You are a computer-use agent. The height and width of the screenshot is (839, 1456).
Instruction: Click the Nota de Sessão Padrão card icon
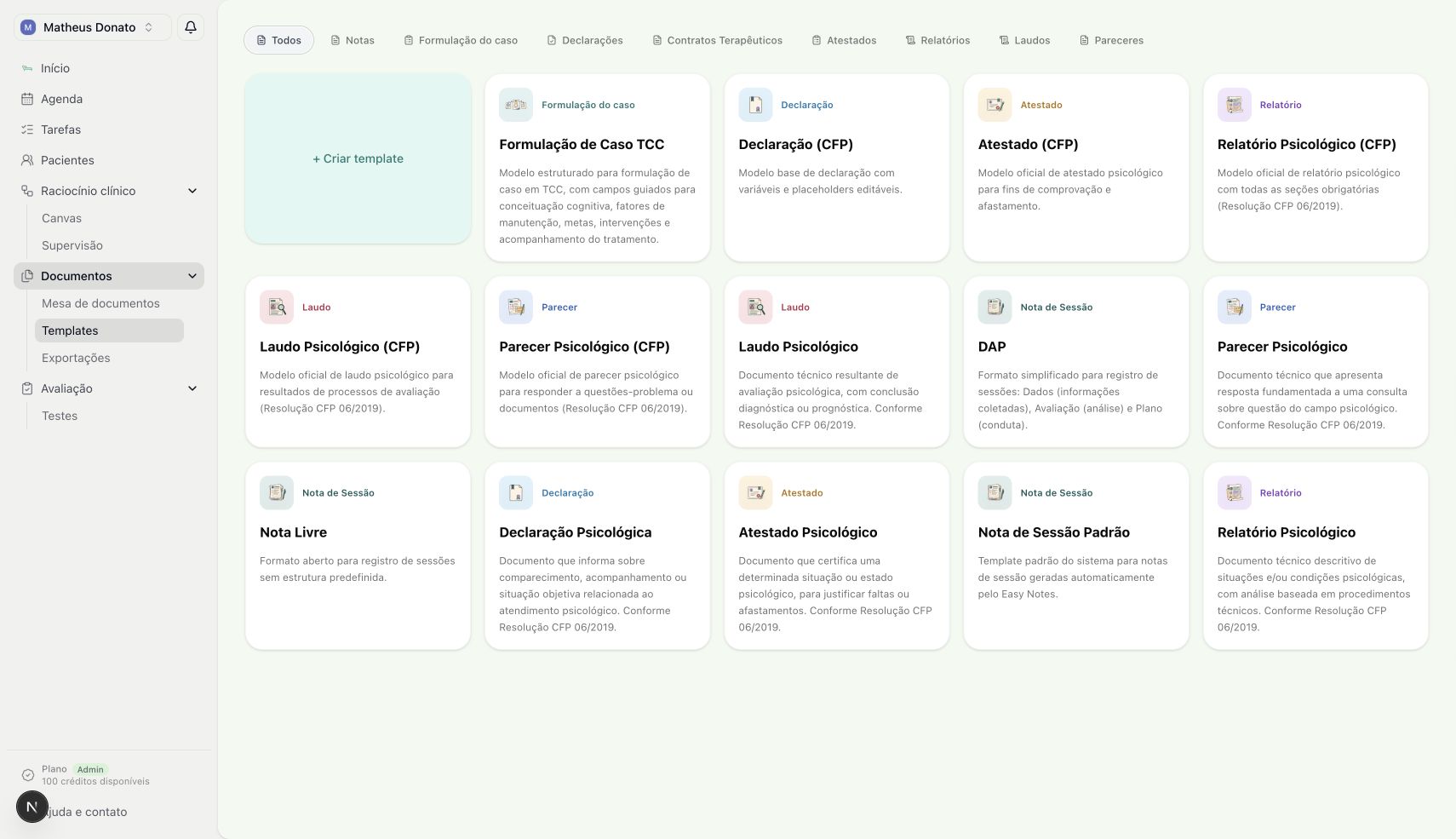tap(995, 492)
